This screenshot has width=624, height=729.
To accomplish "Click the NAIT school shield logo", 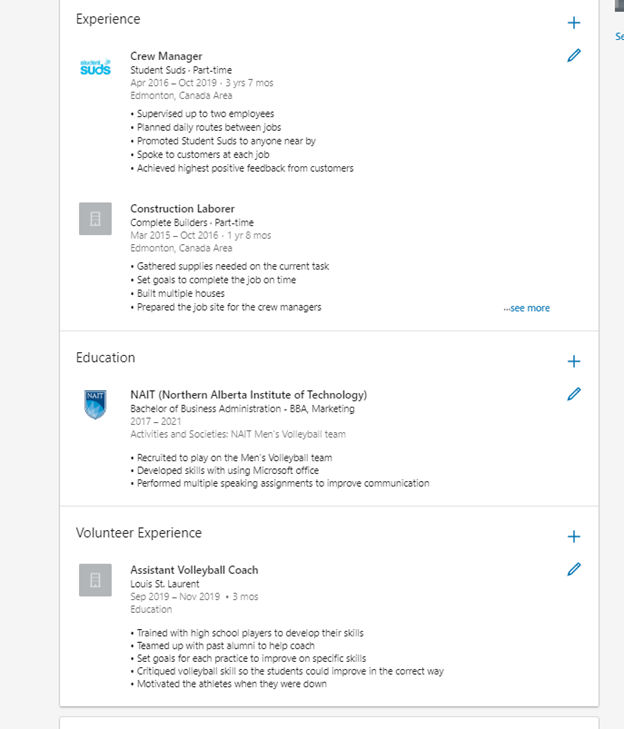I will [x=95, y=404].
